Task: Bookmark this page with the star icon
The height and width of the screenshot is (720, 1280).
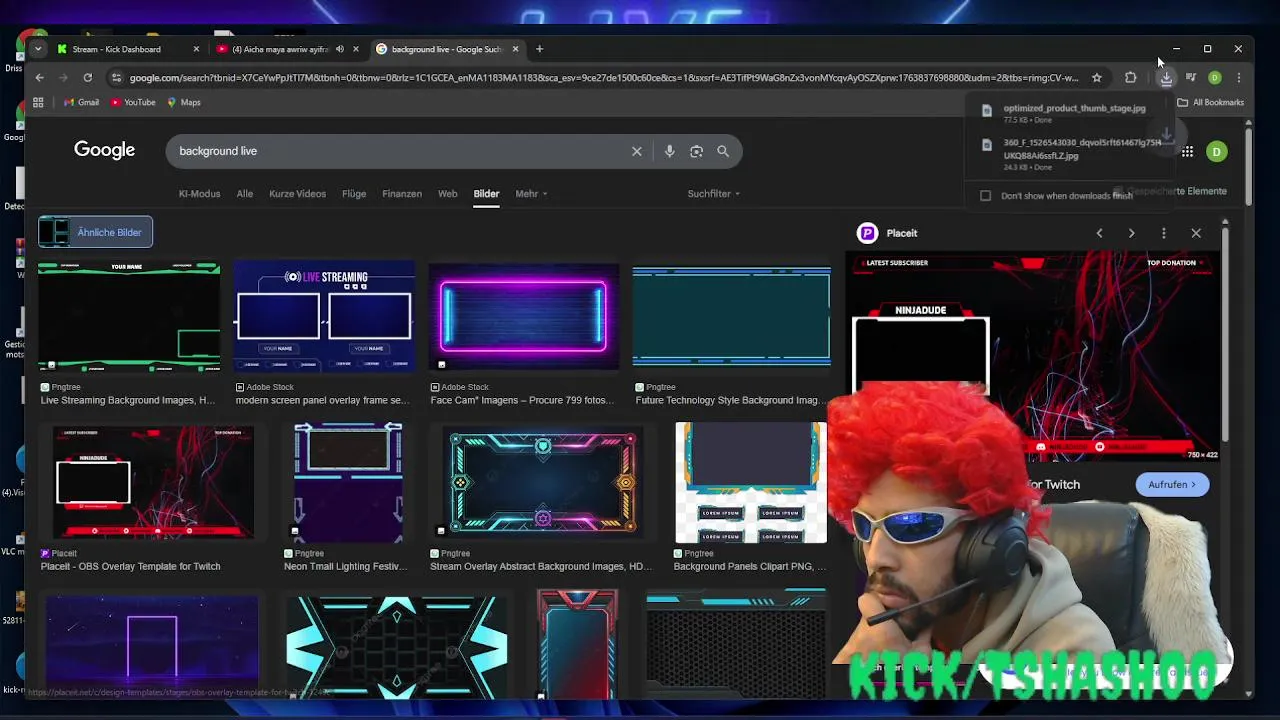Action: [1097, 77]
